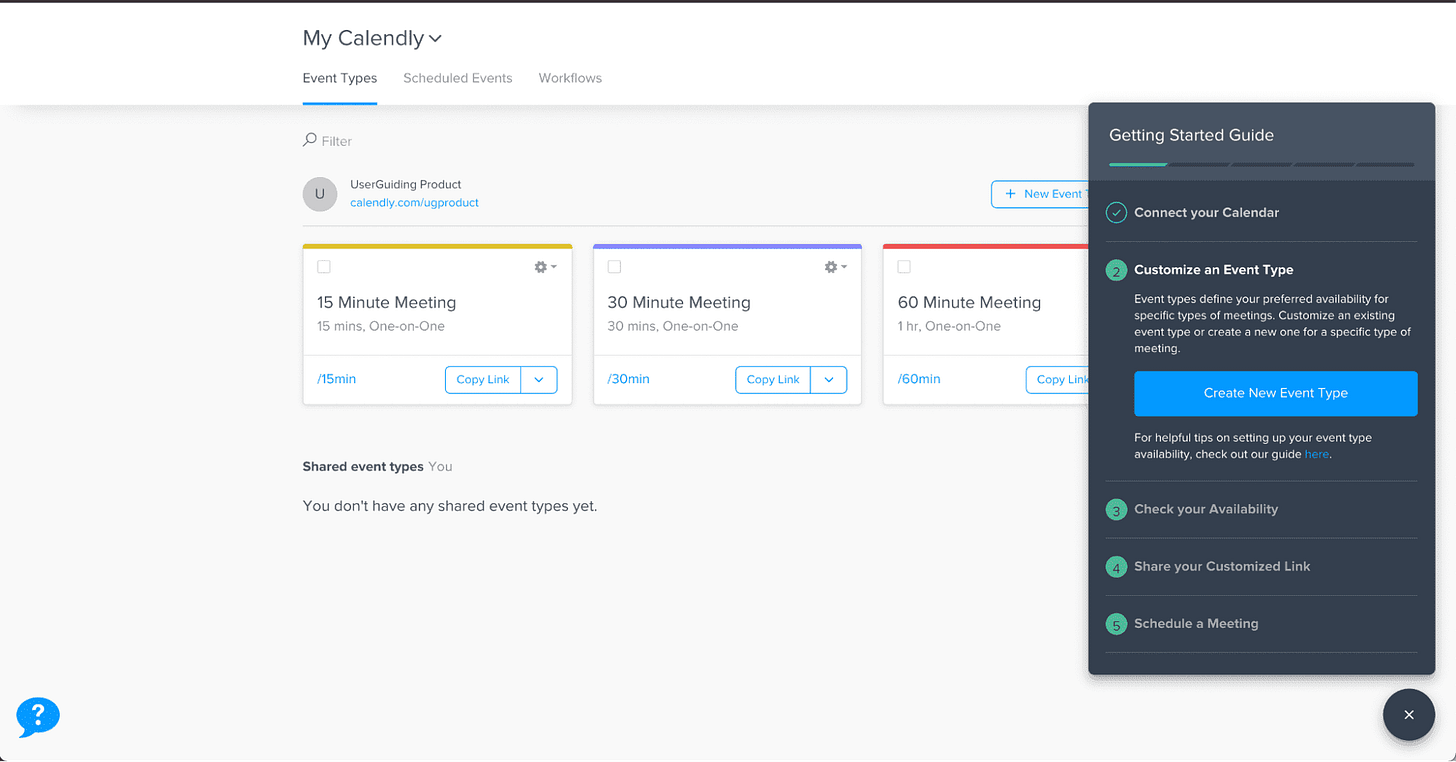Open the availability guide via the here link

point(1316,454)
